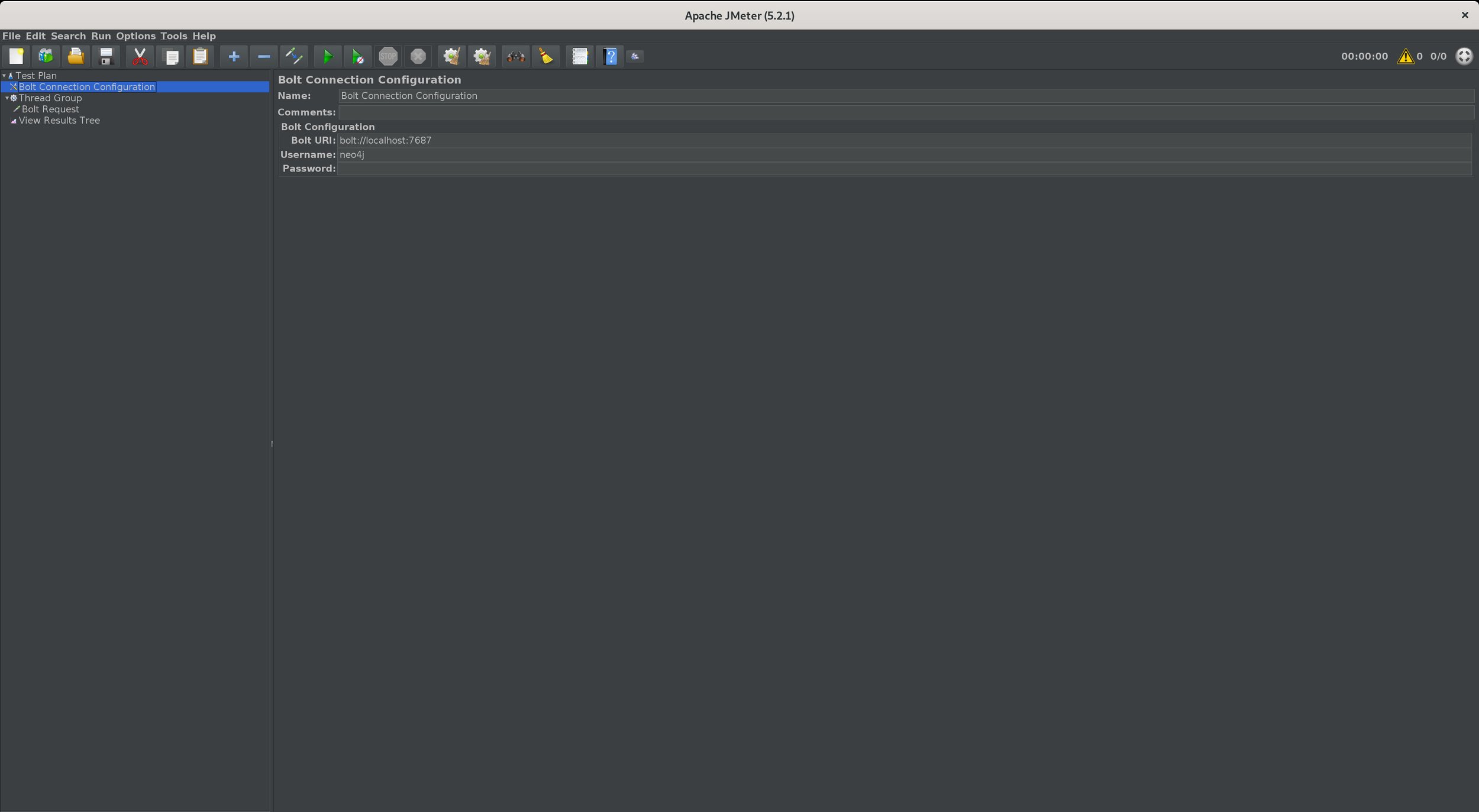Open Search with binoculars icon
Image resolution: width=1479 pixels, height=812 pixels.
coord(516,57)
